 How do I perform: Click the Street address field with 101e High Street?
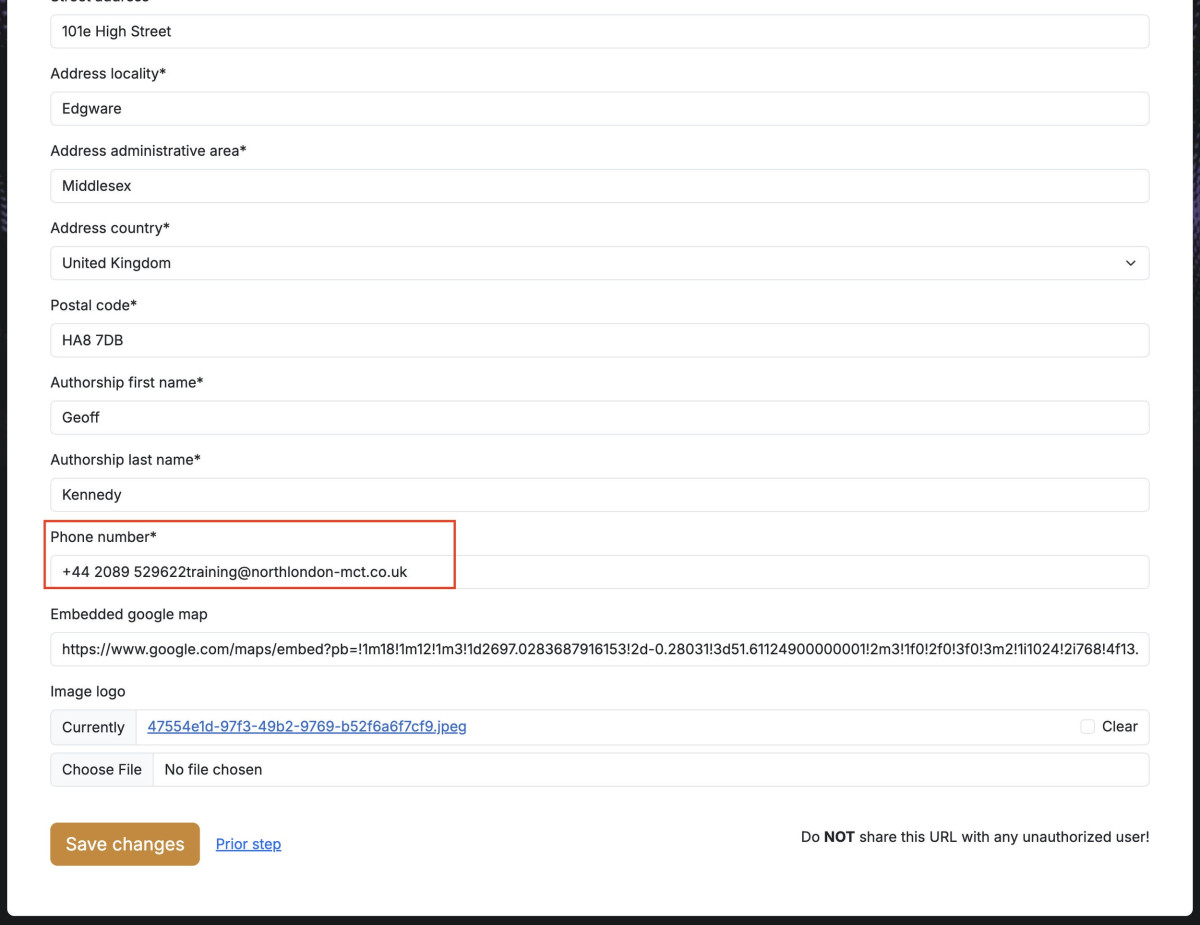599,31
